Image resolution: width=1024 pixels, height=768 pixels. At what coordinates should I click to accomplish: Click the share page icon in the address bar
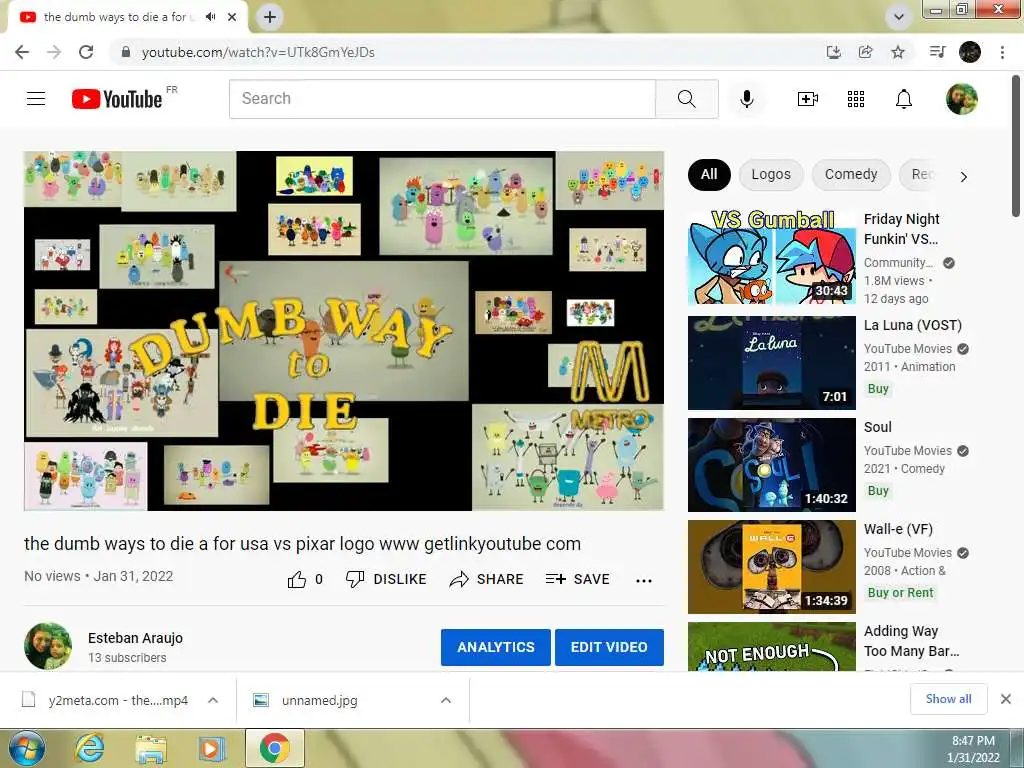pyautogui.click(x=866, y=52)
